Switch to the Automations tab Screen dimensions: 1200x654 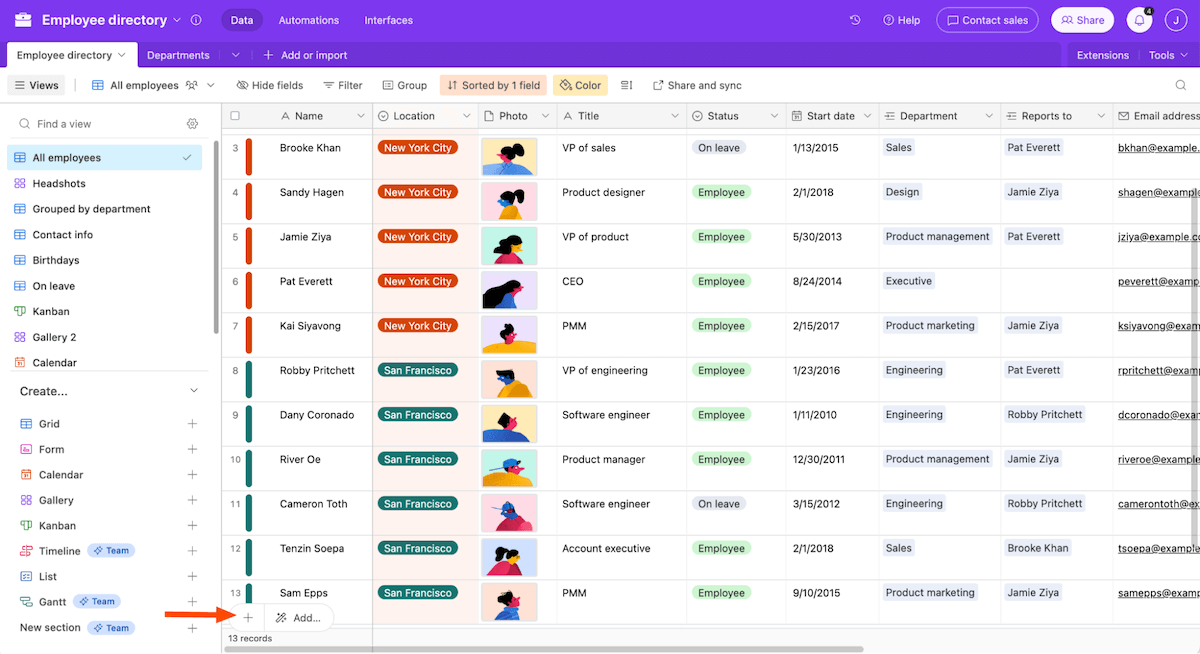(x=308, y=19)
